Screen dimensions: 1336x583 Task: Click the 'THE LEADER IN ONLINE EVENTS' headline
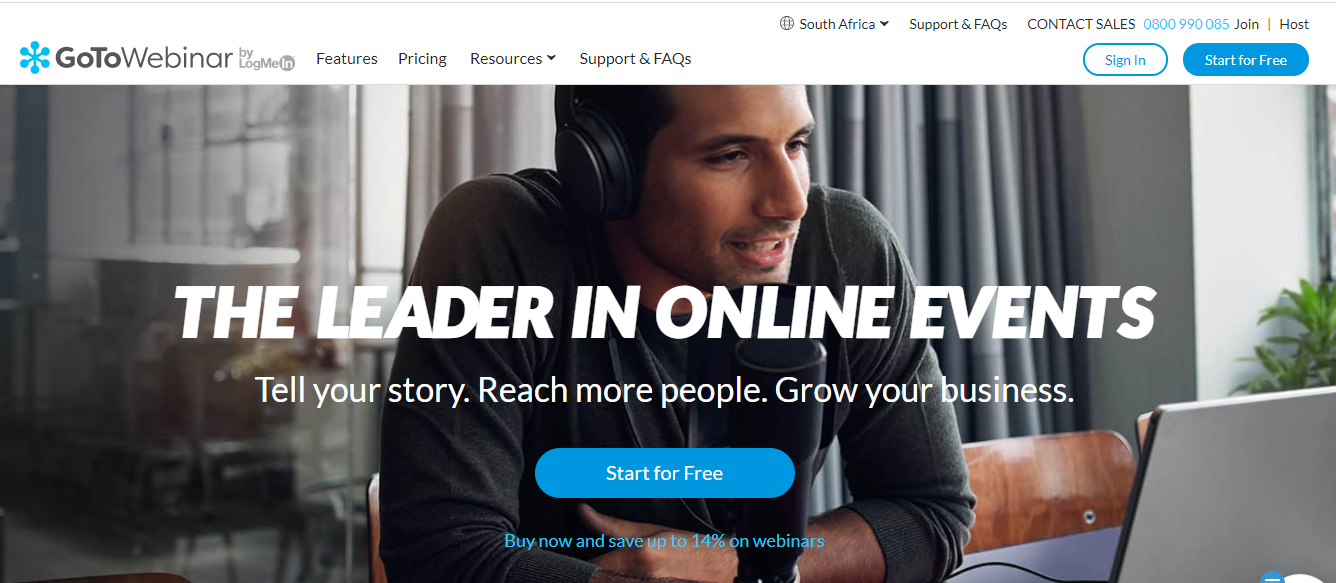pos(665,311)
